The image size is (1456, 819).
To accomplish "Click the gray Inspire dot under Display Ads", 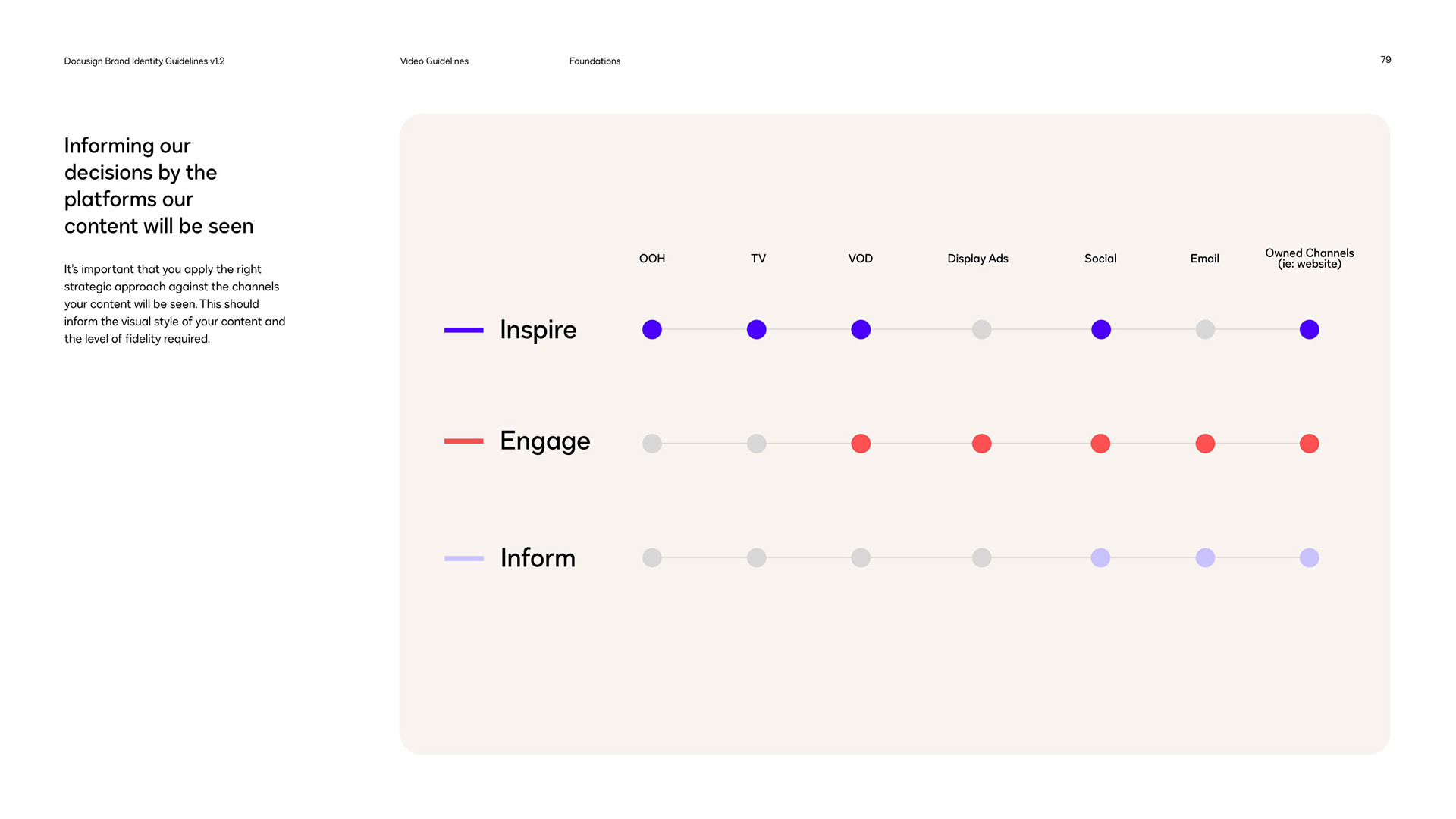I will click(x=981, y=330).
